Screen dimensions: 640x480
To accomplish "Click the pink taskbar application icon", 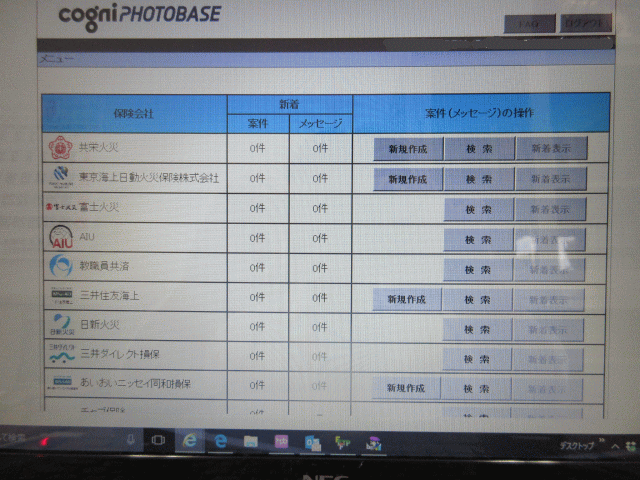I will click(282, 442).
